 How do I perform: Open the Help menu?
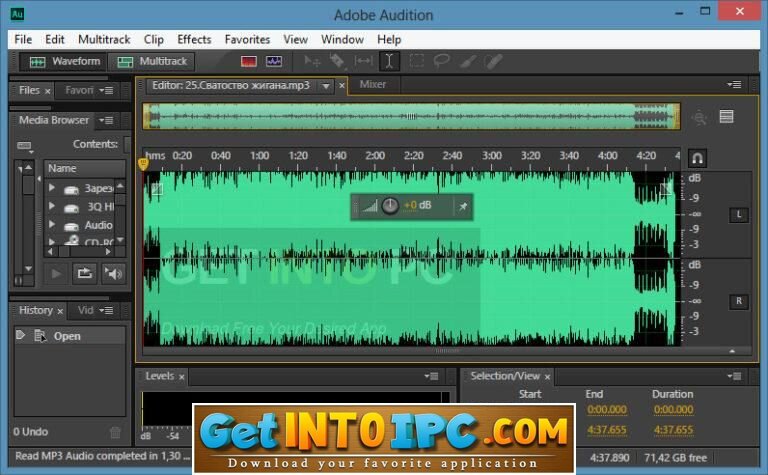coord(389,39)
